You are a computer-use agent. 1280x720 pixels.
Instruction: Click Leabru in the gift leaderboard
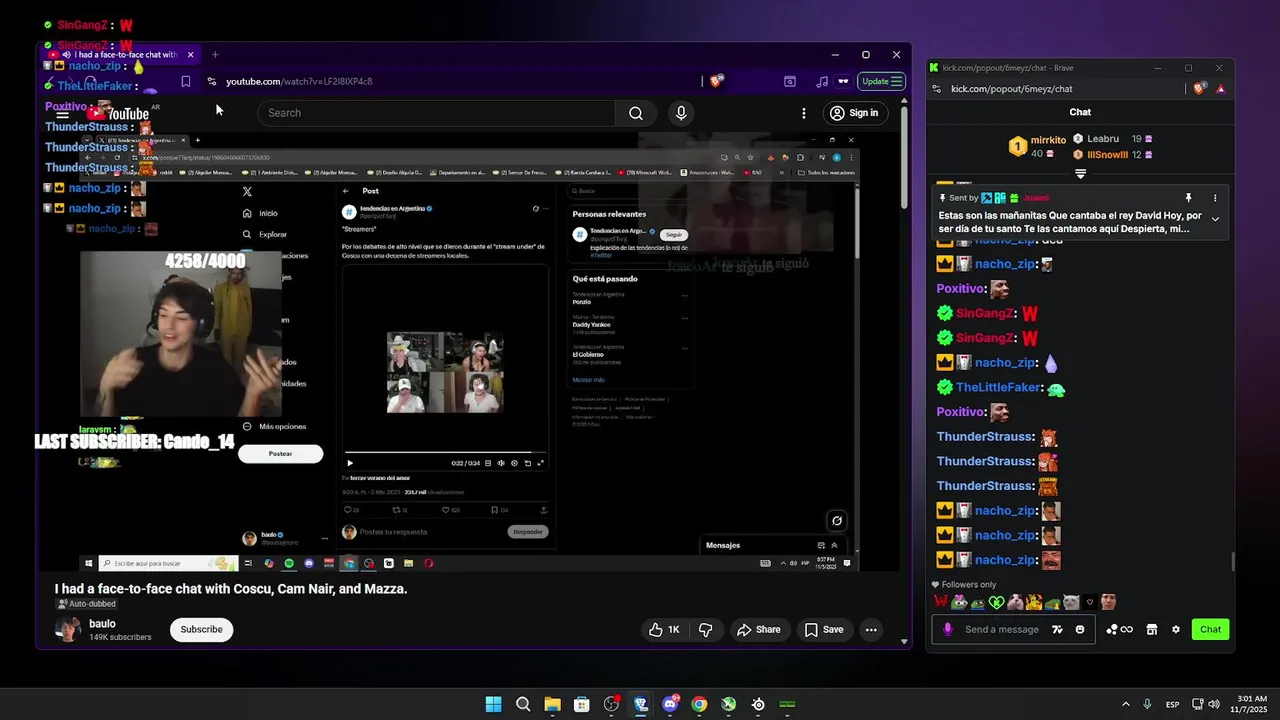(x=1103, y=139)
